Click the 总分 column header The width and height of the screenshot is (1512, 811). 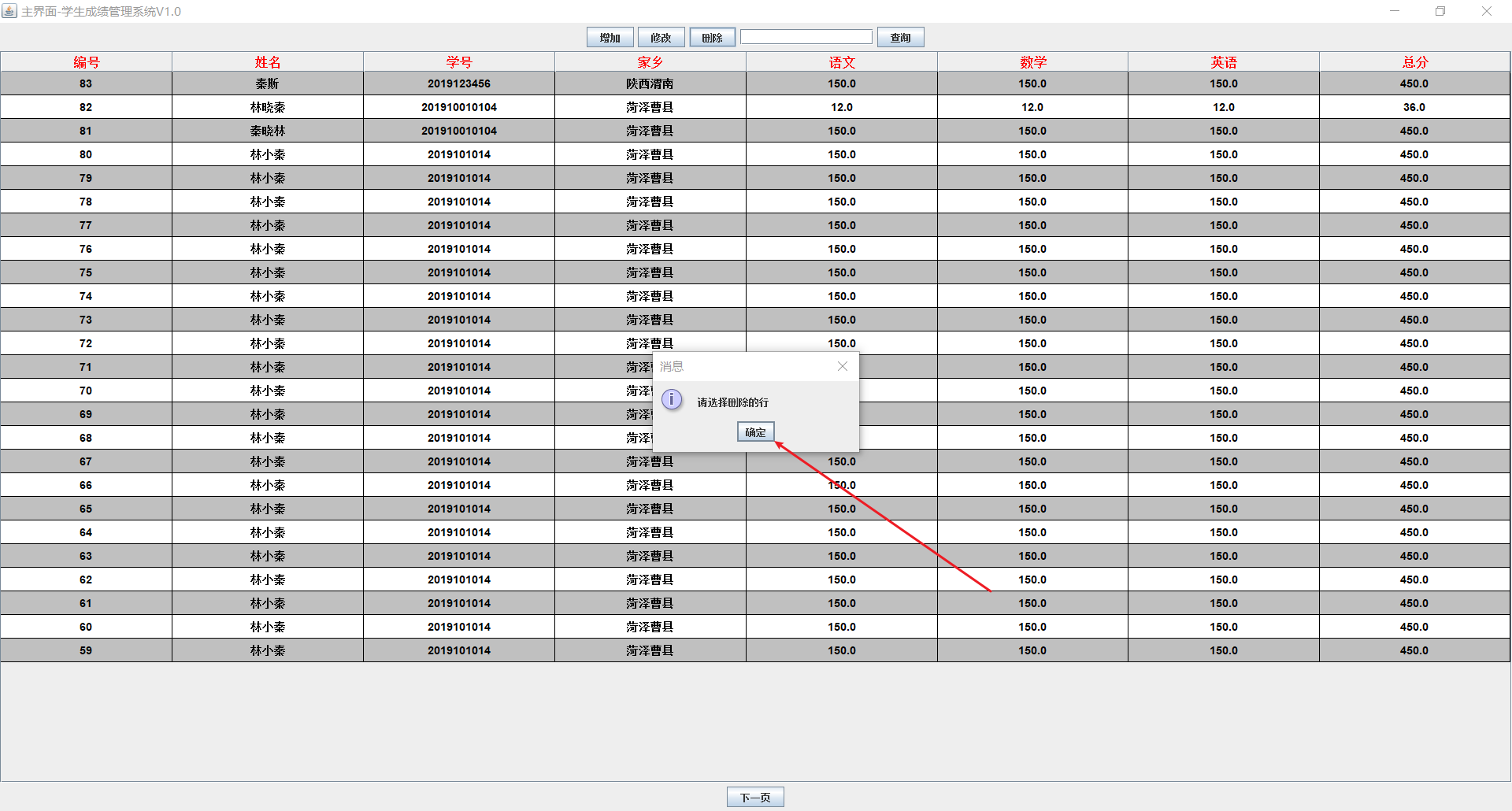[1415, 62]
